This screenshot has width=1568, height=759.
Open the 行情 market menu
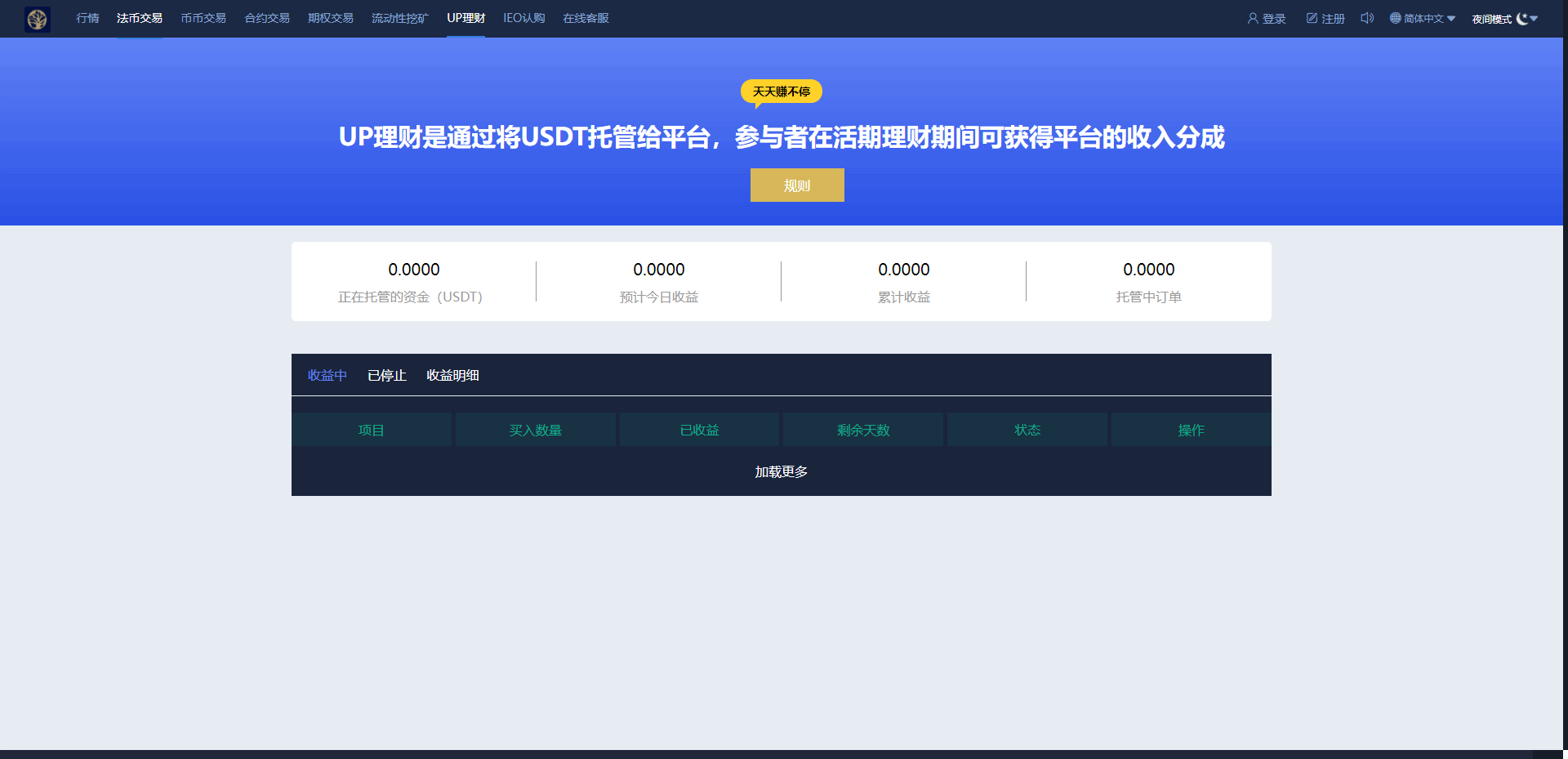coord(87,18)
